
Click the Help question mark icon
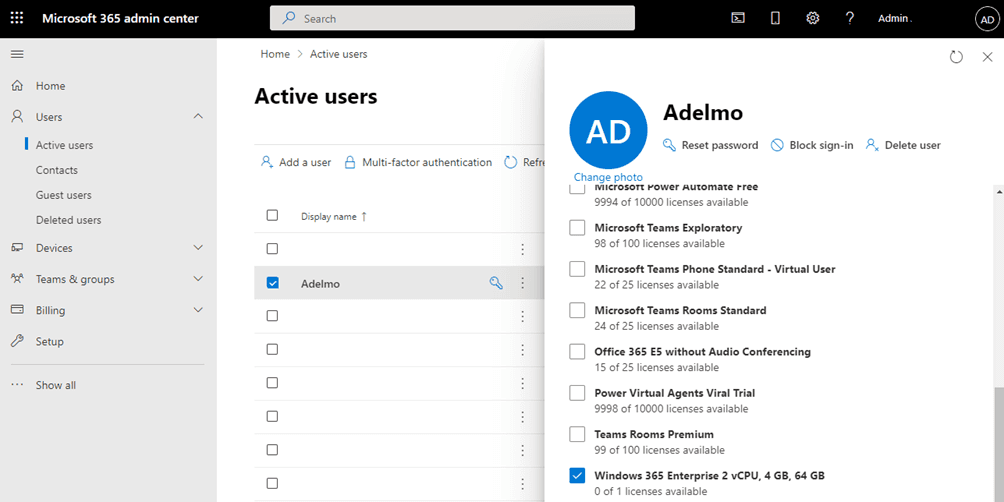pos(850,19)
